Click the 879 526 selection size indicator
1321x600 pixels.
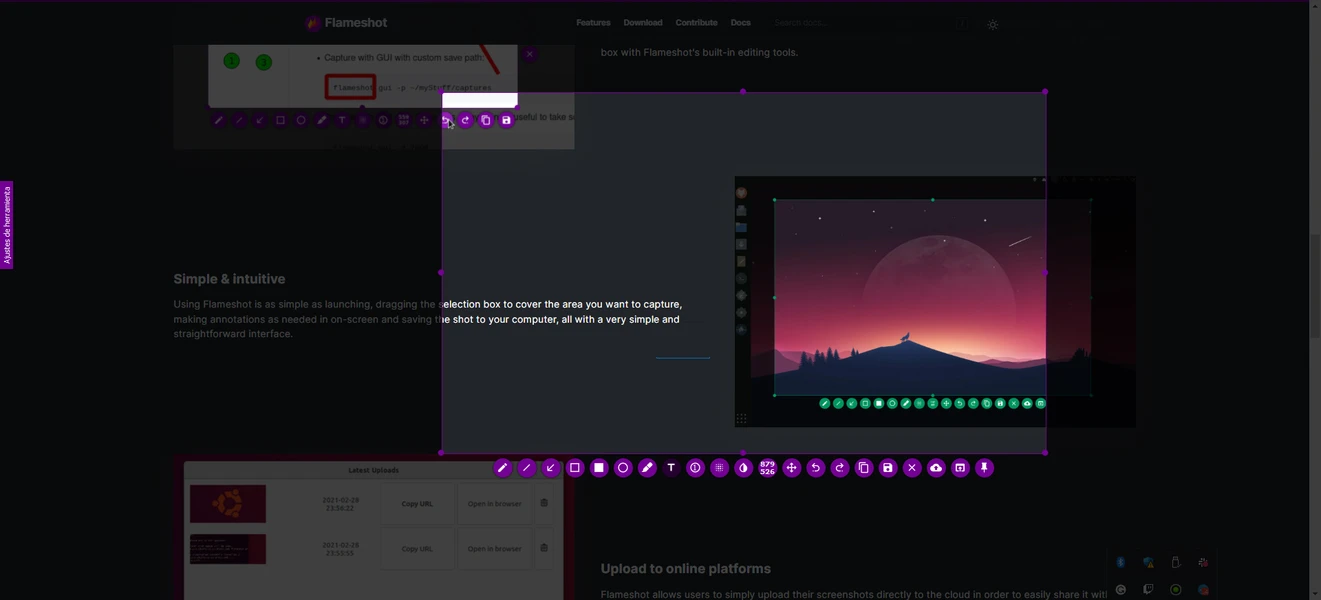pyautogui.click(x=767, y=468)
